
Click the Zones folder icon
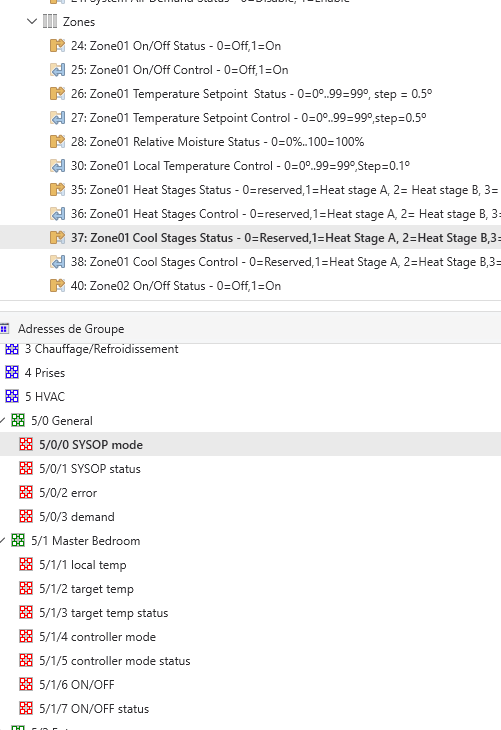[x=50, y=21]
